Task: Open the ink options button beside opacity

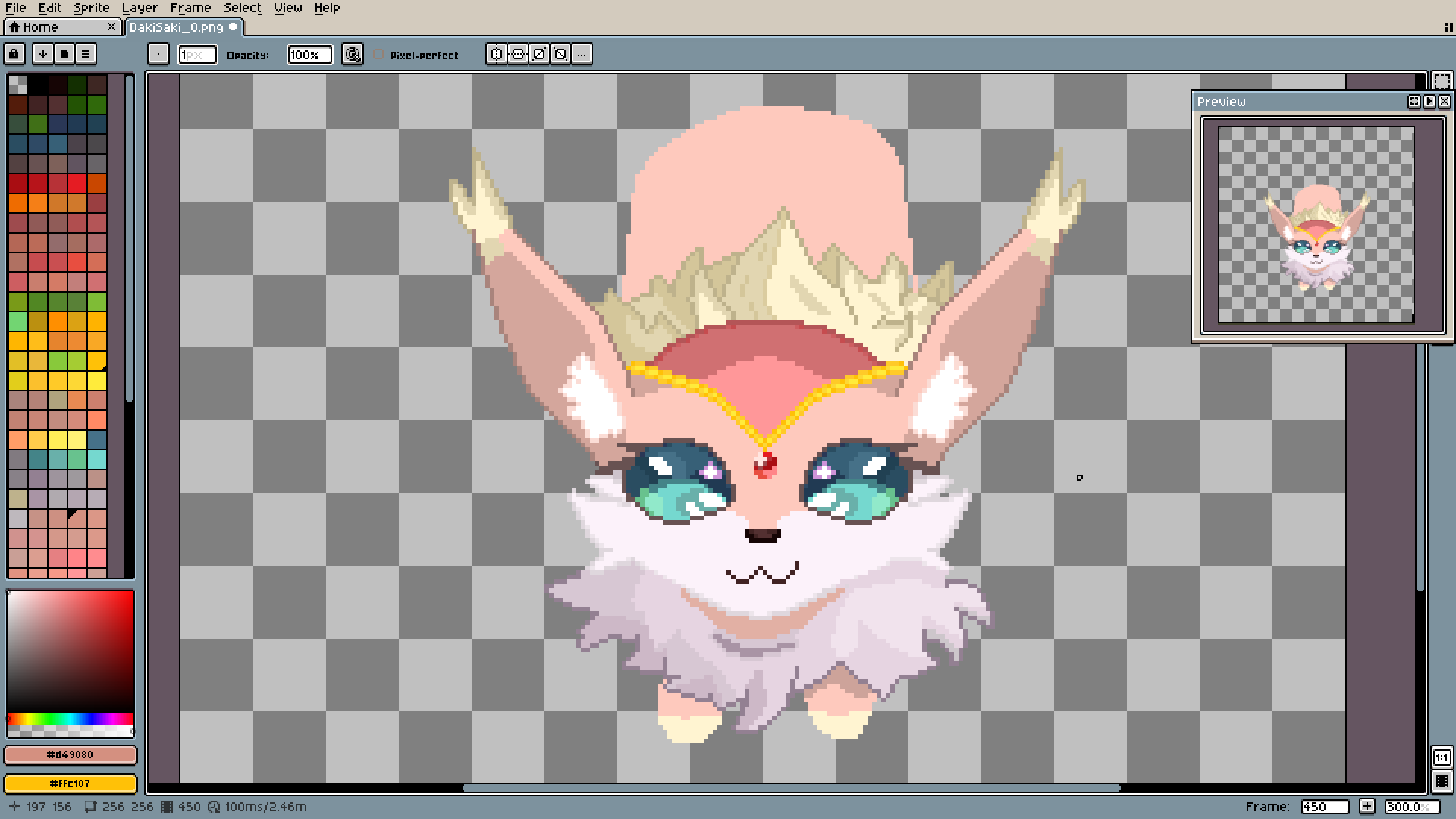Action: point(352,54)
